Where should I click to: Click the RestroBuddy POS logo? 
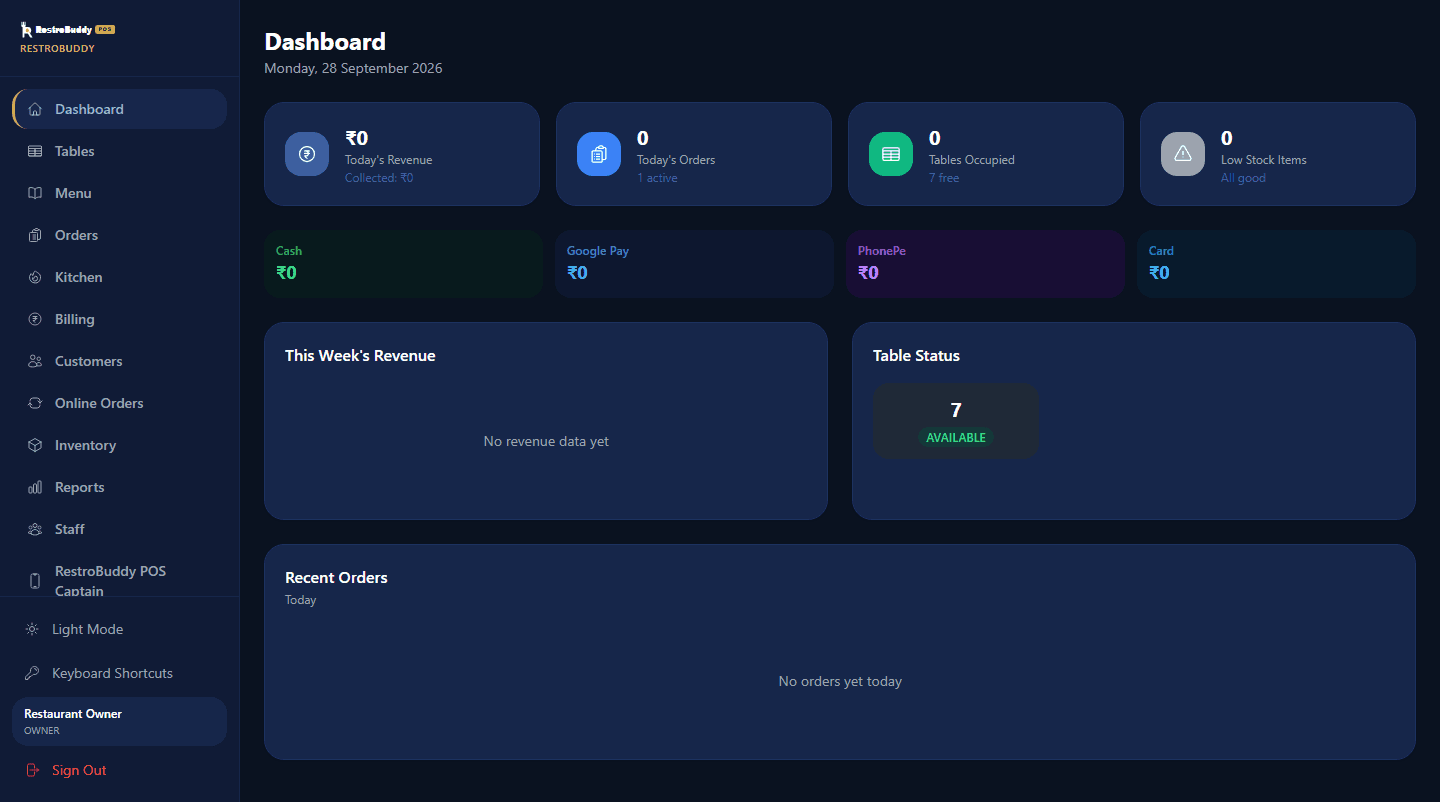click(67, 30)
